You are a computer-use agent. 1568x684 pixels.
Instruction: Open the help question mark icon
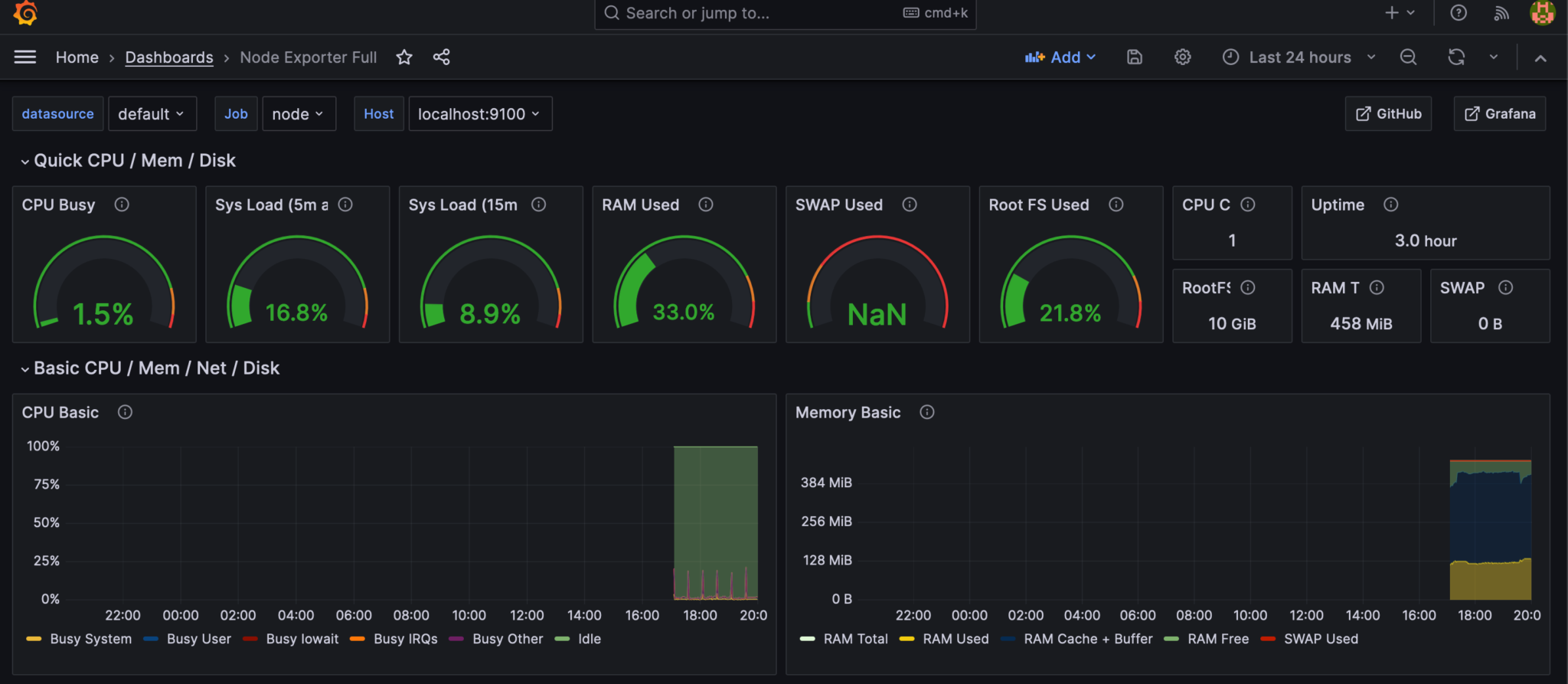point(1459,13)
